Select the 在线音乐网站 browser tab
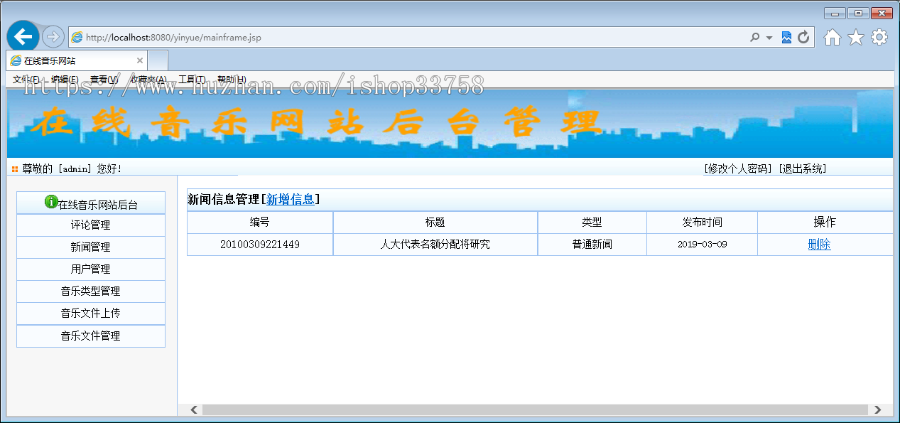 (x=76, y=61)
